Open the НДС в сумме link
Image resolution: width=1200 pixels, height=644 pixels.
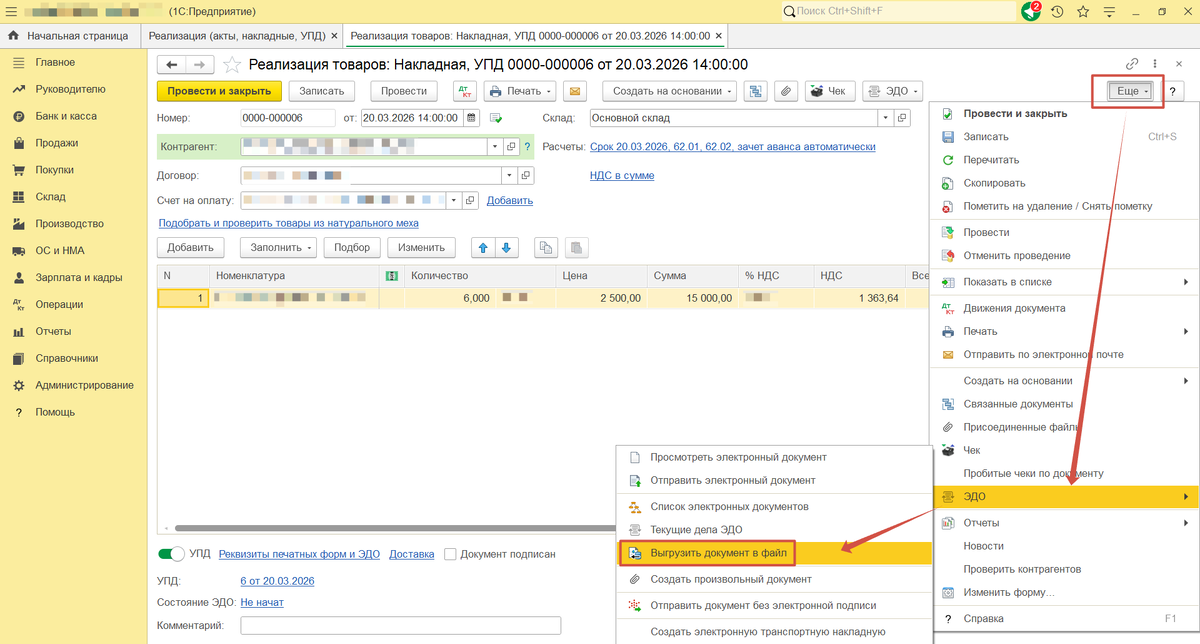point(622,175)
